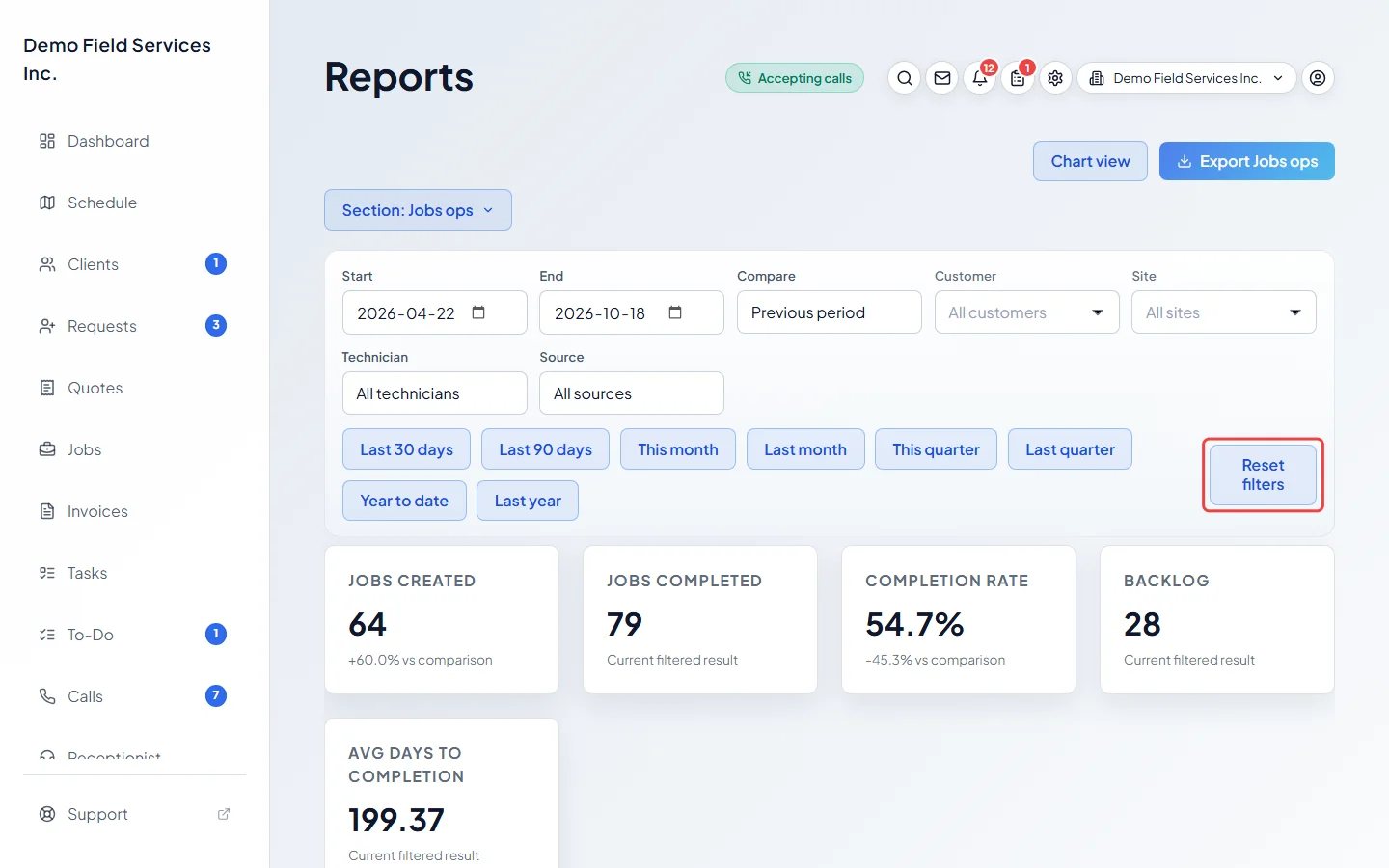
Task: Apply the Last month preset
Action: click(x=805, y=449)
